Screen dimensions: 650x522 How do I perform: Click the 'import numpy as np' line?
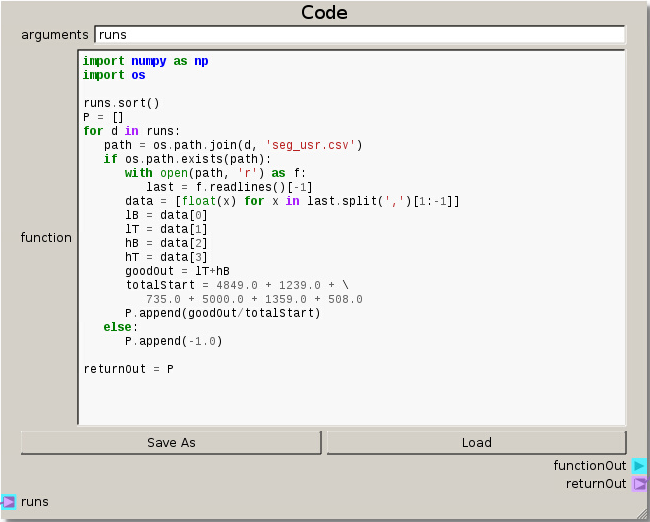pos(145,61)
